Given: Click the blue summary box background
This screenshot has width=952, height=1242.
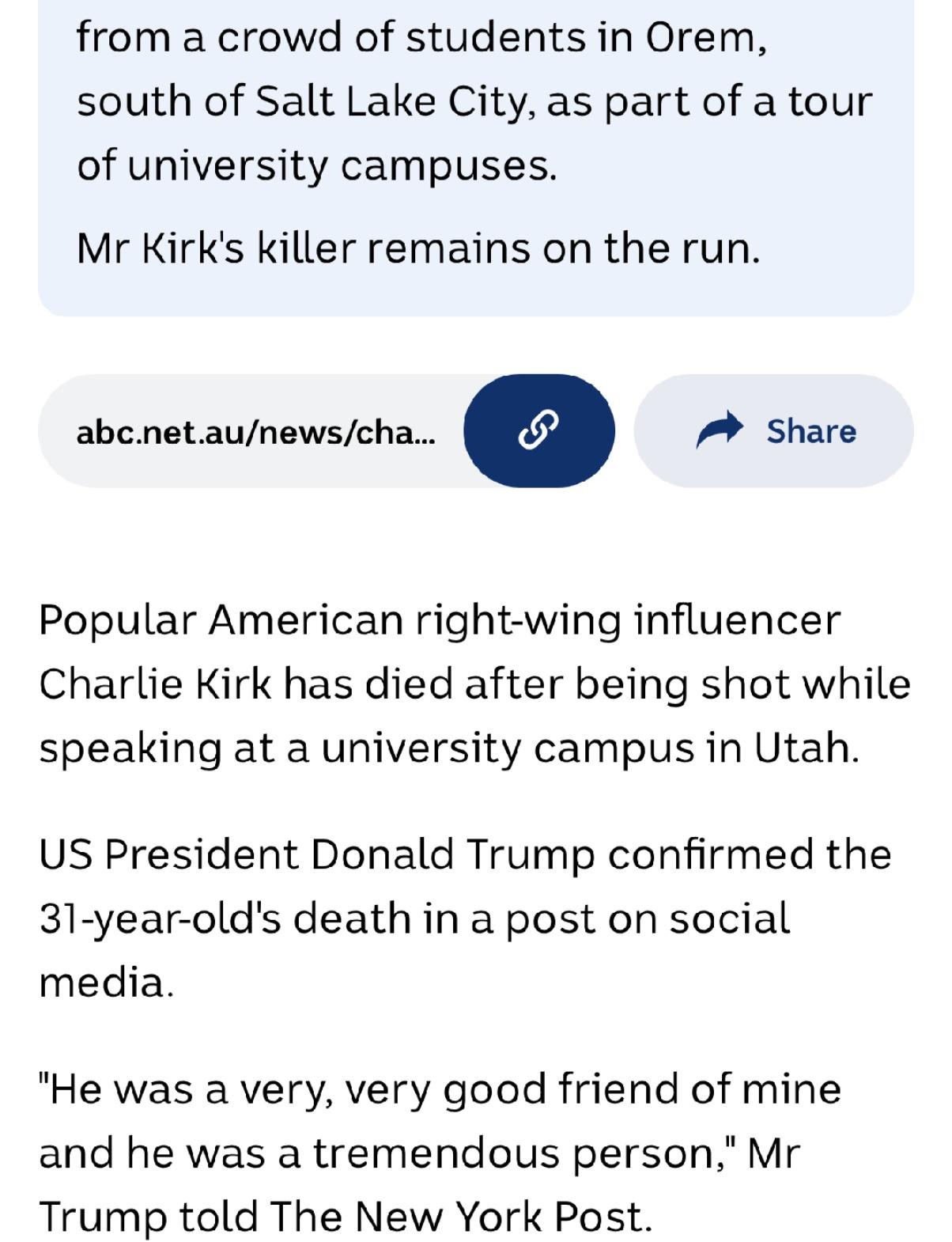Looking at the screenshot, I should [x=476, y=158].
